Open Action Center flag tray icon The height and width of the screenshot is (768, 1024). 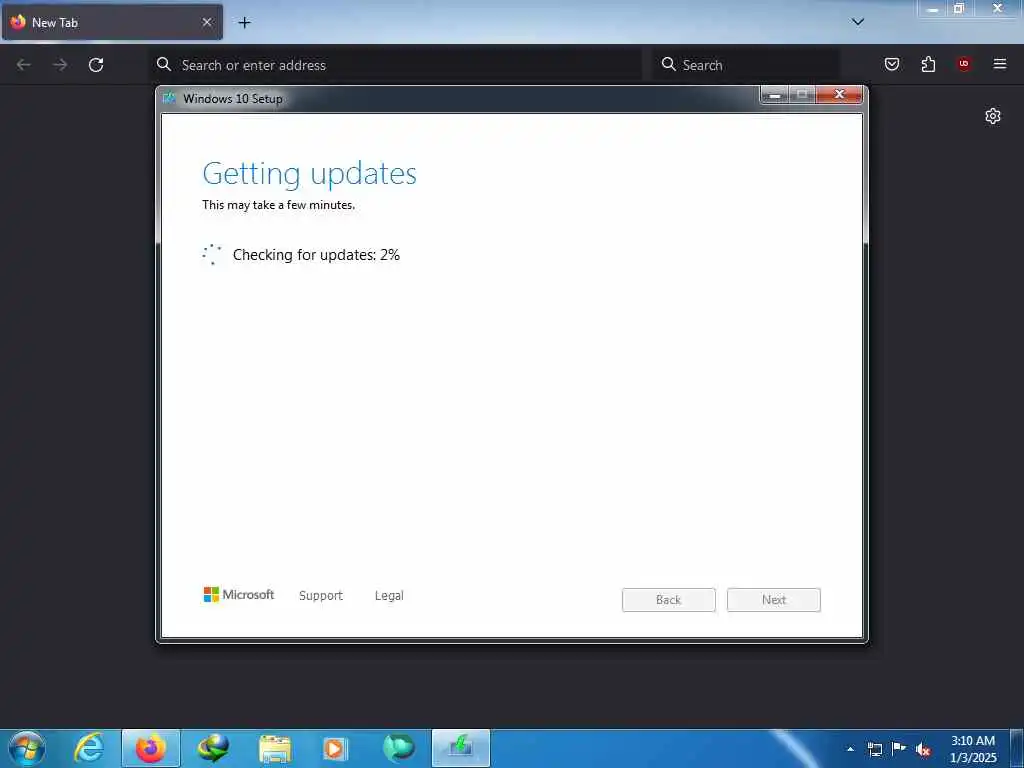(x=899, y=748)
